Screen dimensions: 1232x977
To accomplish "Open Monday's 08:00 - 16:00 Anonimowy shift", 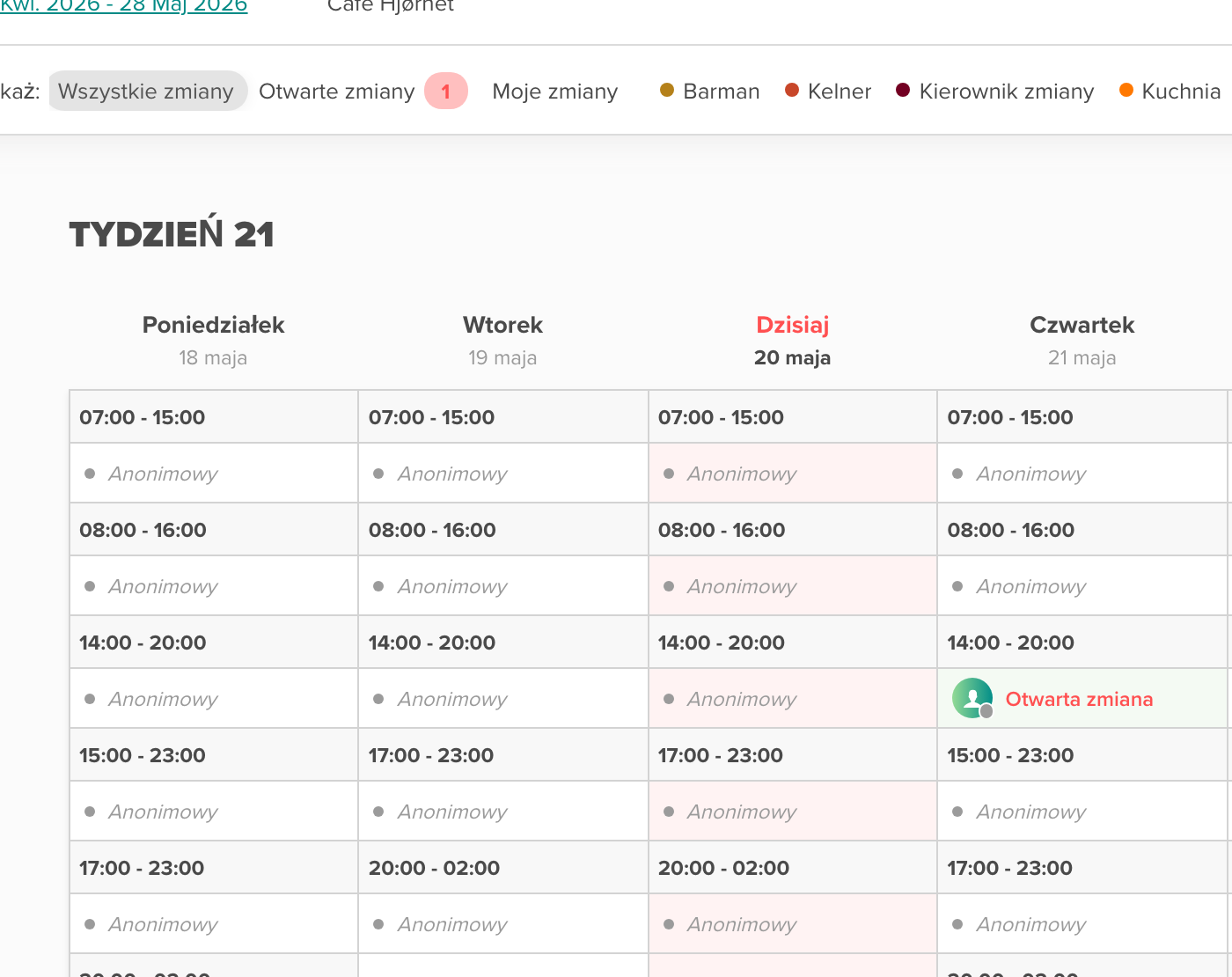I will (x=214, y=586).
